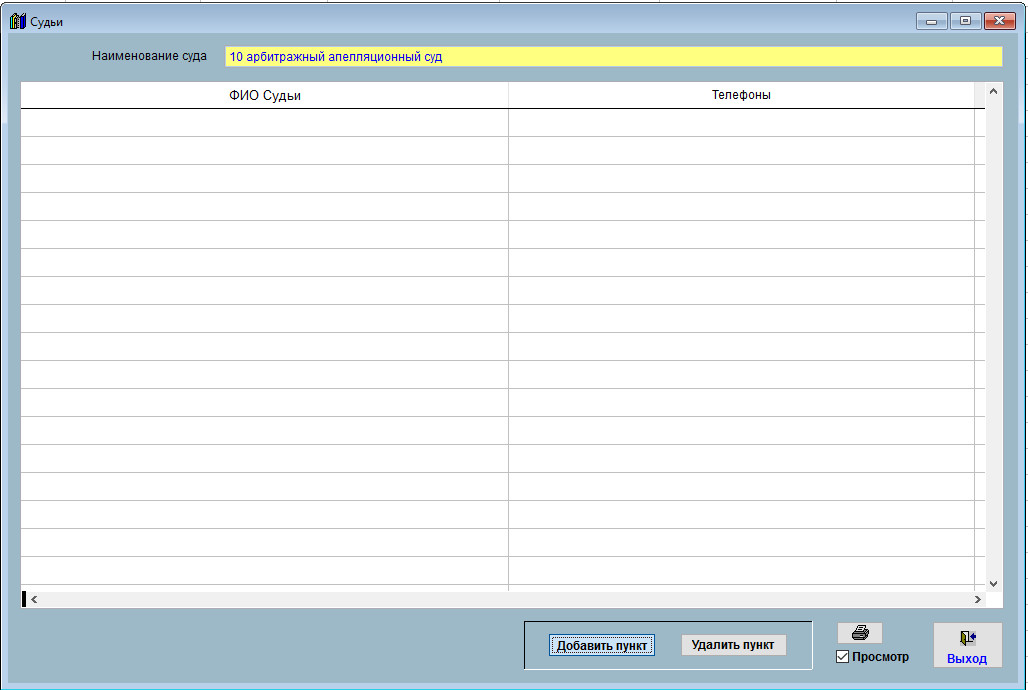Click the vertical scrollbar up arrow
The height and width of the screenshot is (690, 1028).
click(993, 91)
